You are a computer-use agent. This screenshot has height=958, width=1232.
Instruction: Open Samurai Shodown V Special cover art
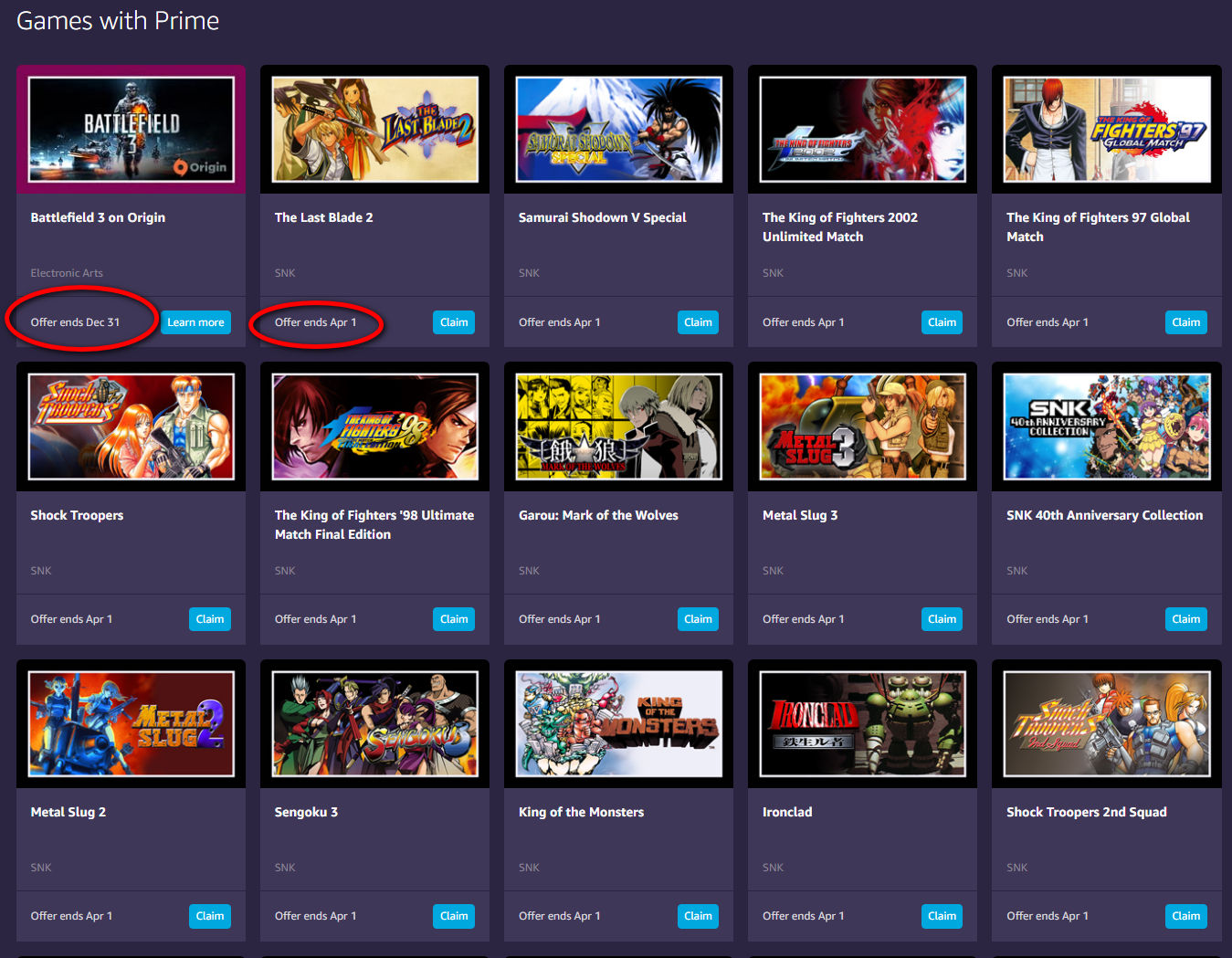point(619,130)
